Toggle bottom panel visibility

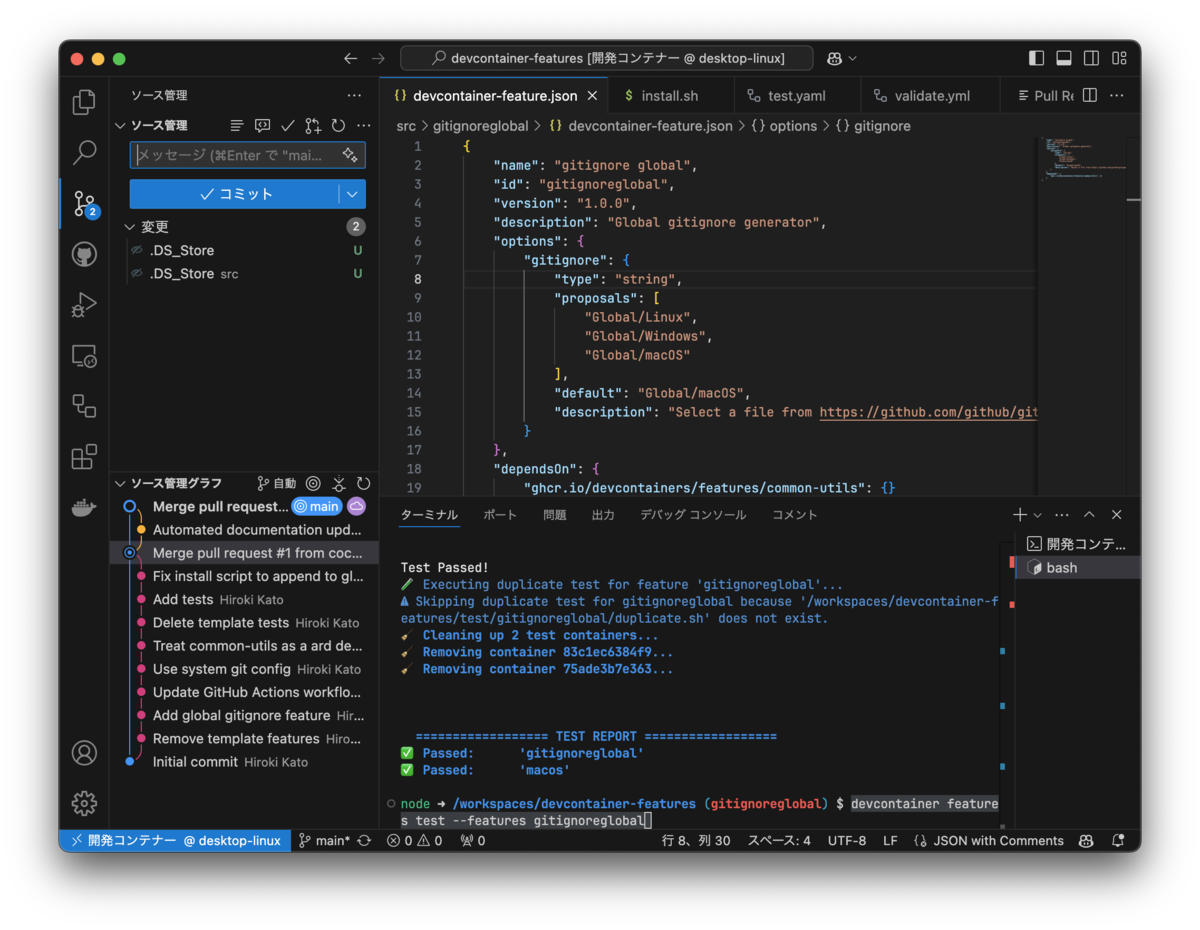[1064, 59]
